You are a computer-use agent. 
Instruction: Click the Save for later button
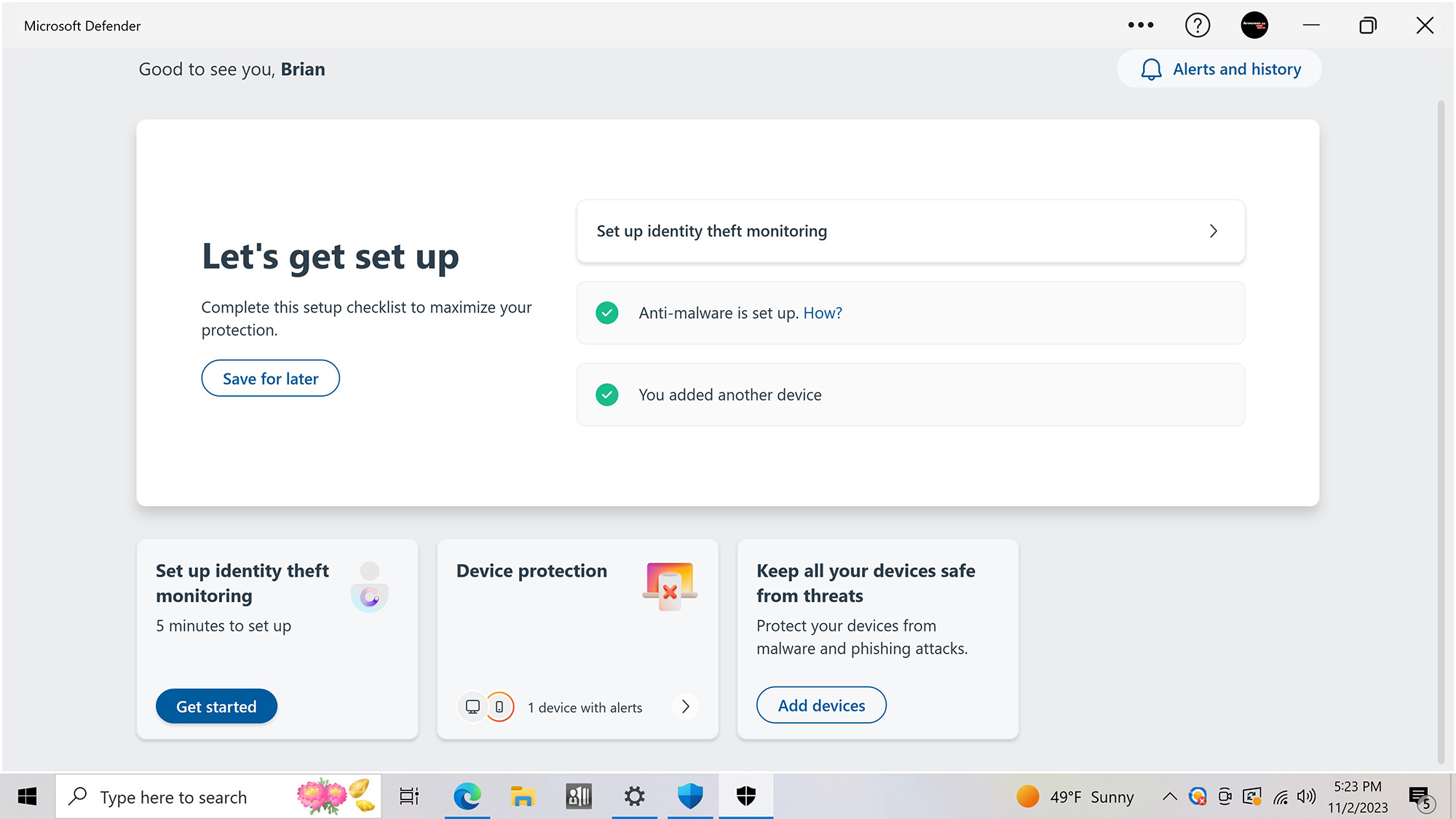pos(270,379)
